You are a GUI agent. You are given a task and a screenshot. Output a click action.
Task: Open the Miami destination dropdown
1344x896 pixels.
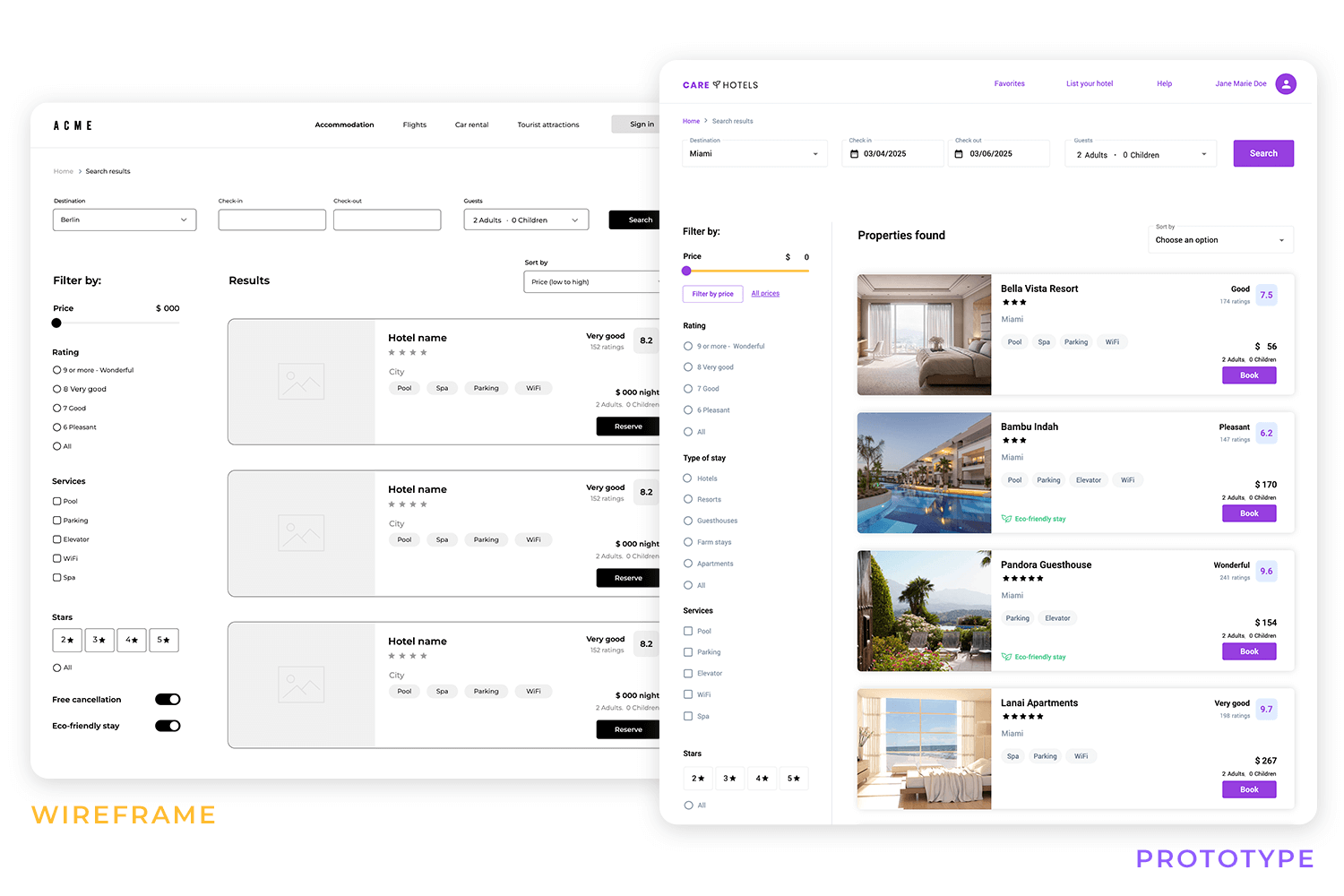(754, 153)
